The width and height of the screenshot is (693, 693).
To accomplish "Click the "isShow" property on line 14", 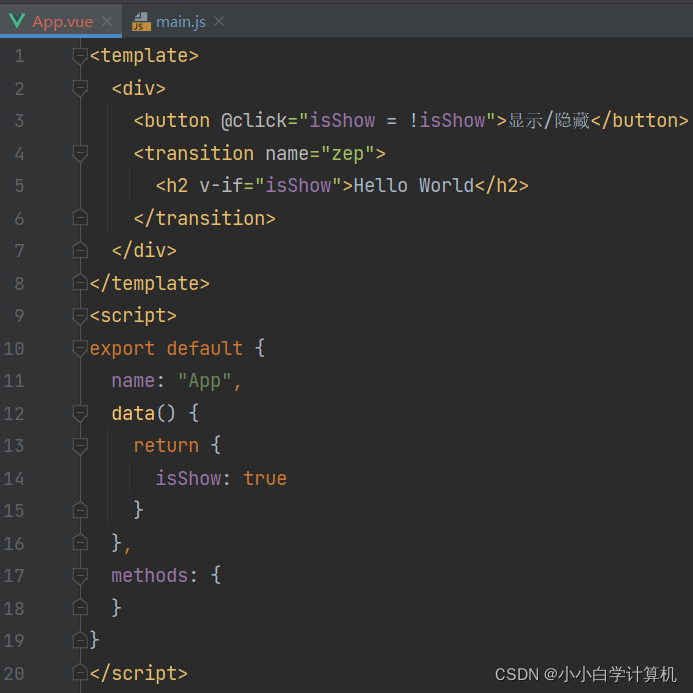I will [x=188, y=479].
